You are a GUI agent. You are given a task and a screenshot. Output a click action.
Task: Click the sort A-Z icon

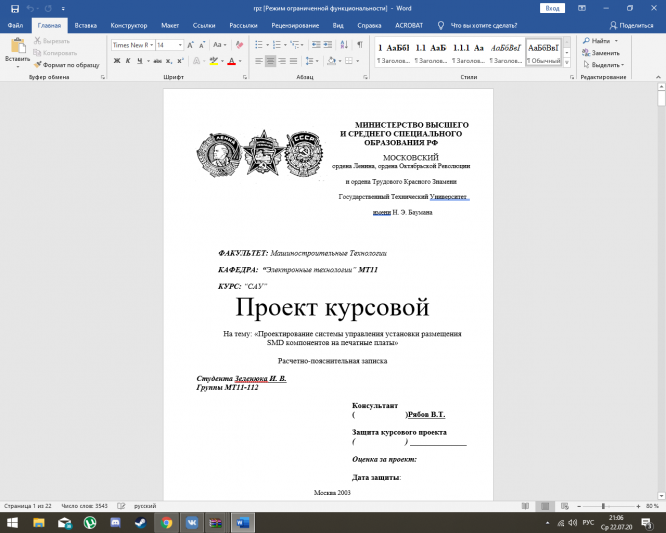343,45
